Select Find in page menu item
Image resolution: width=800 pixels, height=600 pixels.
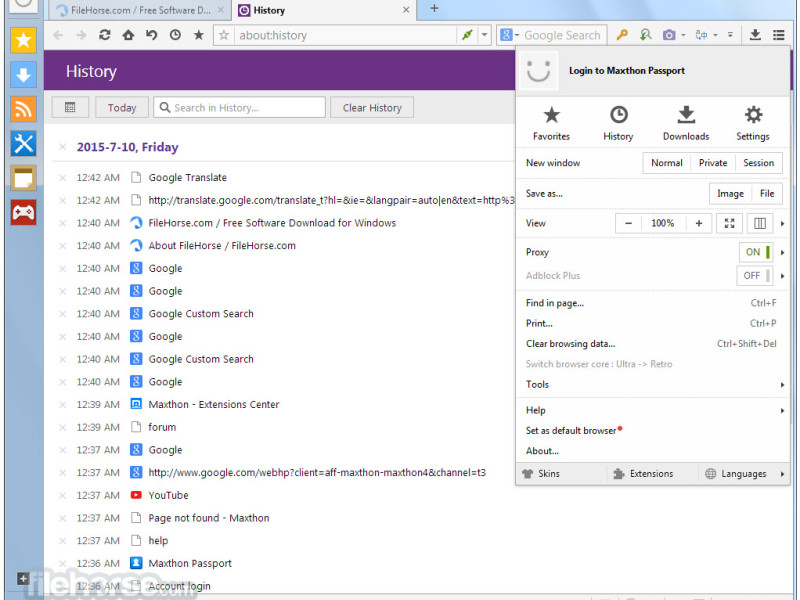tap(653, 303)
